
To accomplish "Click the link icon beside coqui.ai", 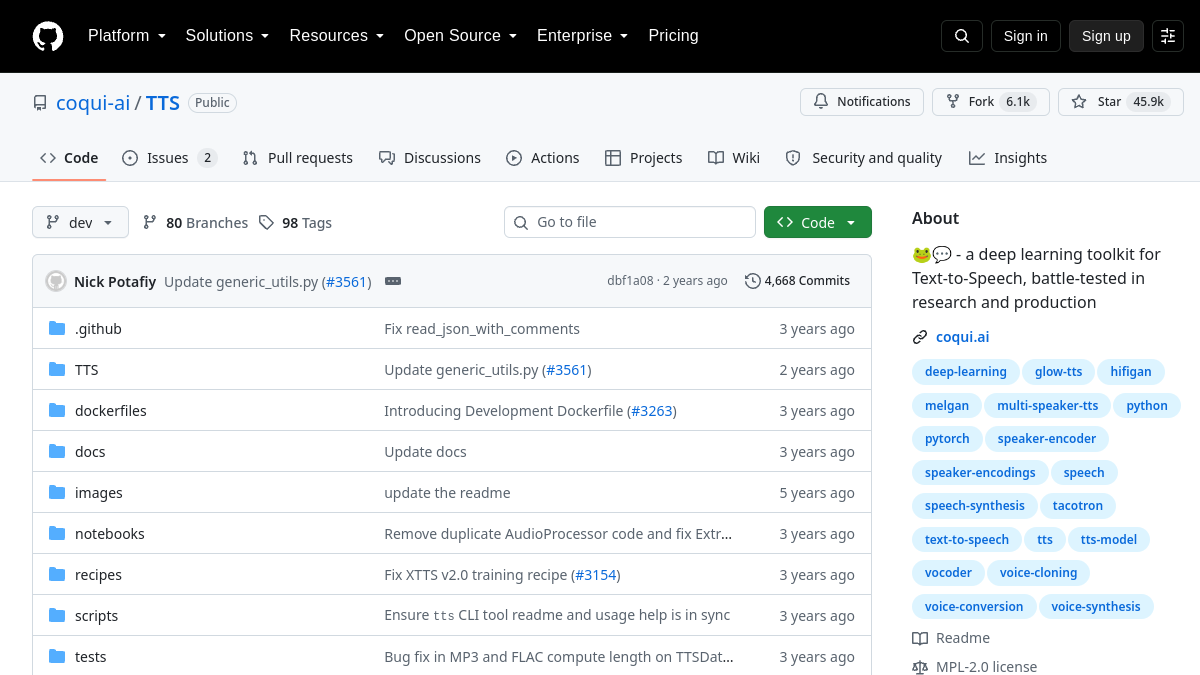I will tap(920, 337).
